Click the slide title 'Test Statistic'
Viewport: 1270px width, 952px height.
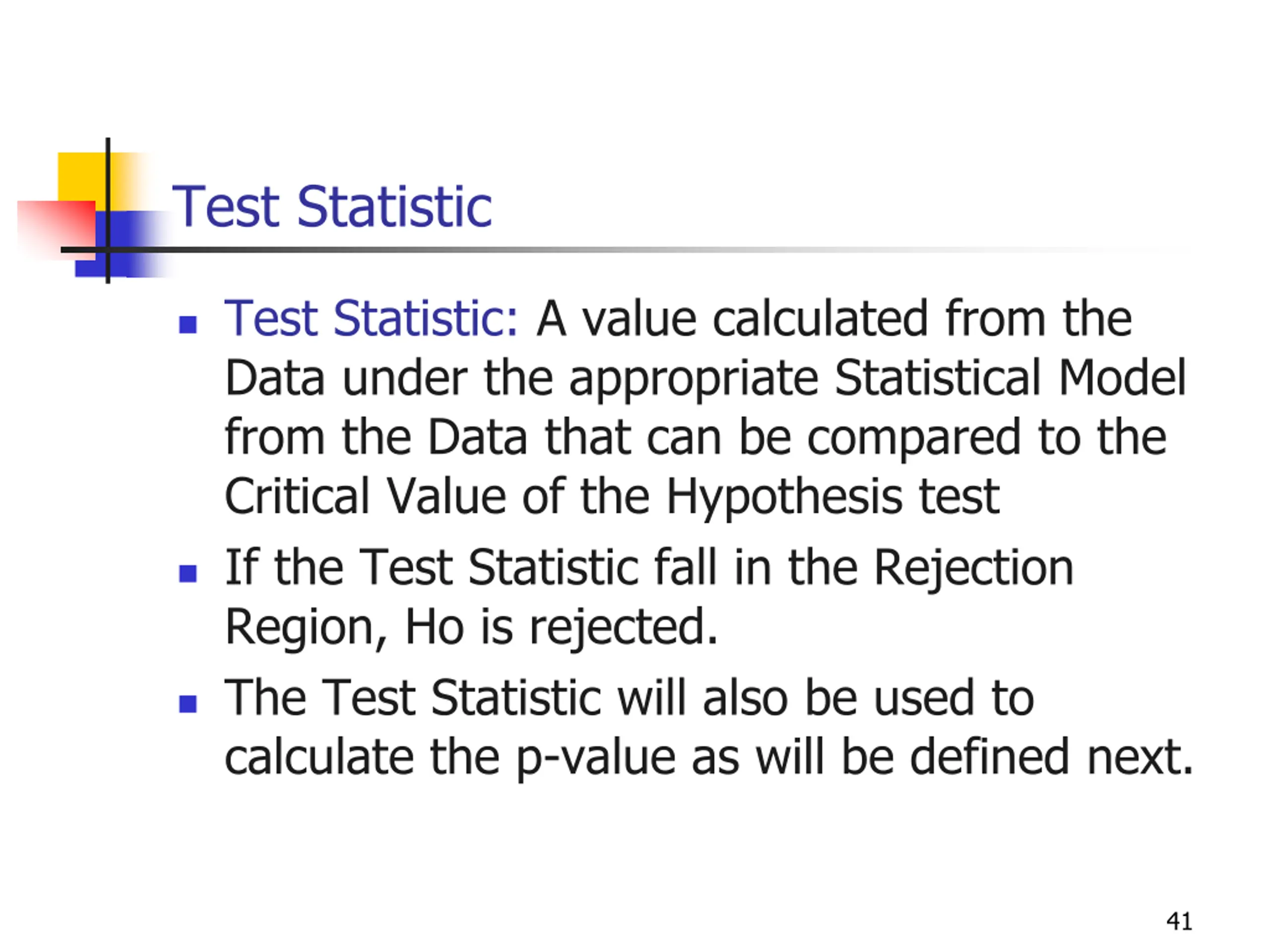pos(332,207)
